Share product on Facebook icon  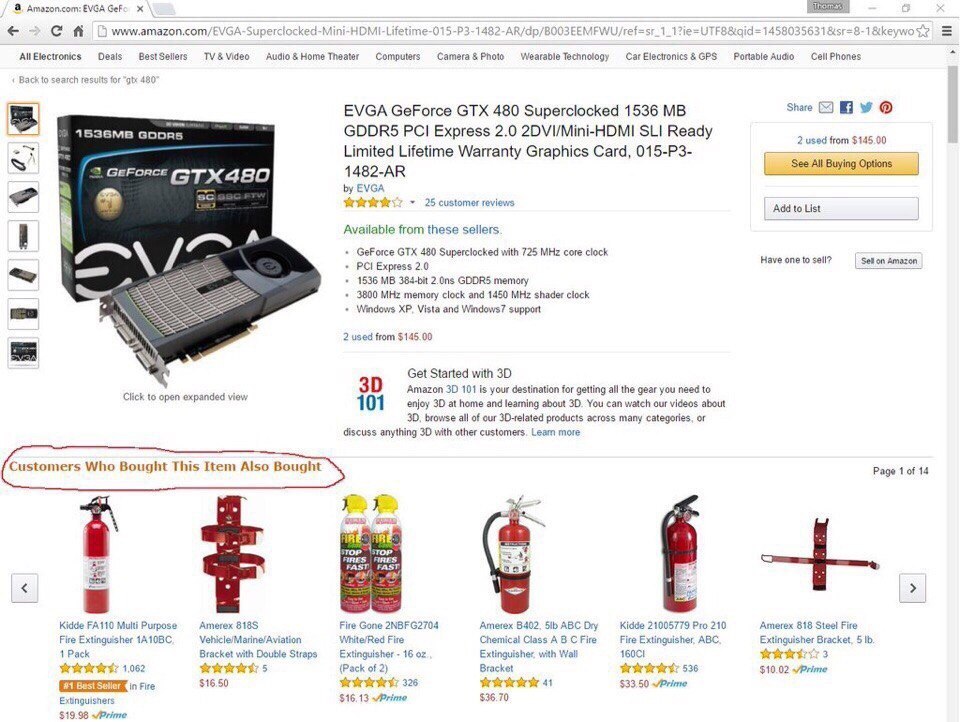846,107
